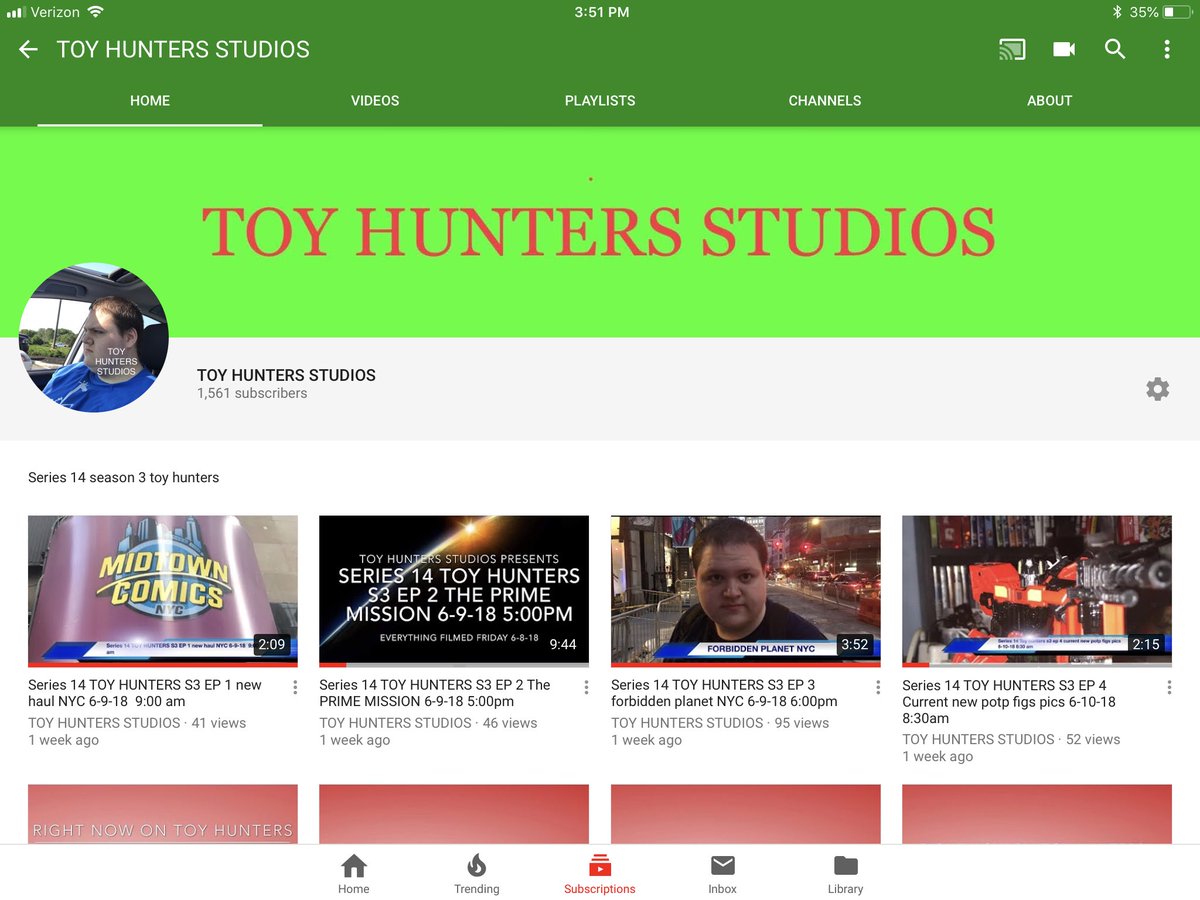Select the HOME tab
This screenshot has width=1200, height=900.
coord(150,100)
